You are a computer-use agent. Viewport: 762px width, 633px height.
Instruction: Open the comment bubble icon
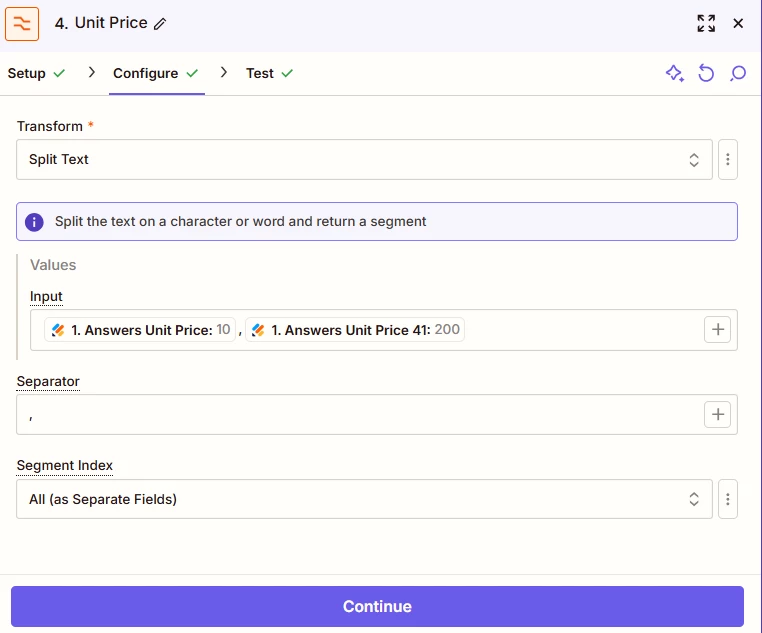pos(738,73)
